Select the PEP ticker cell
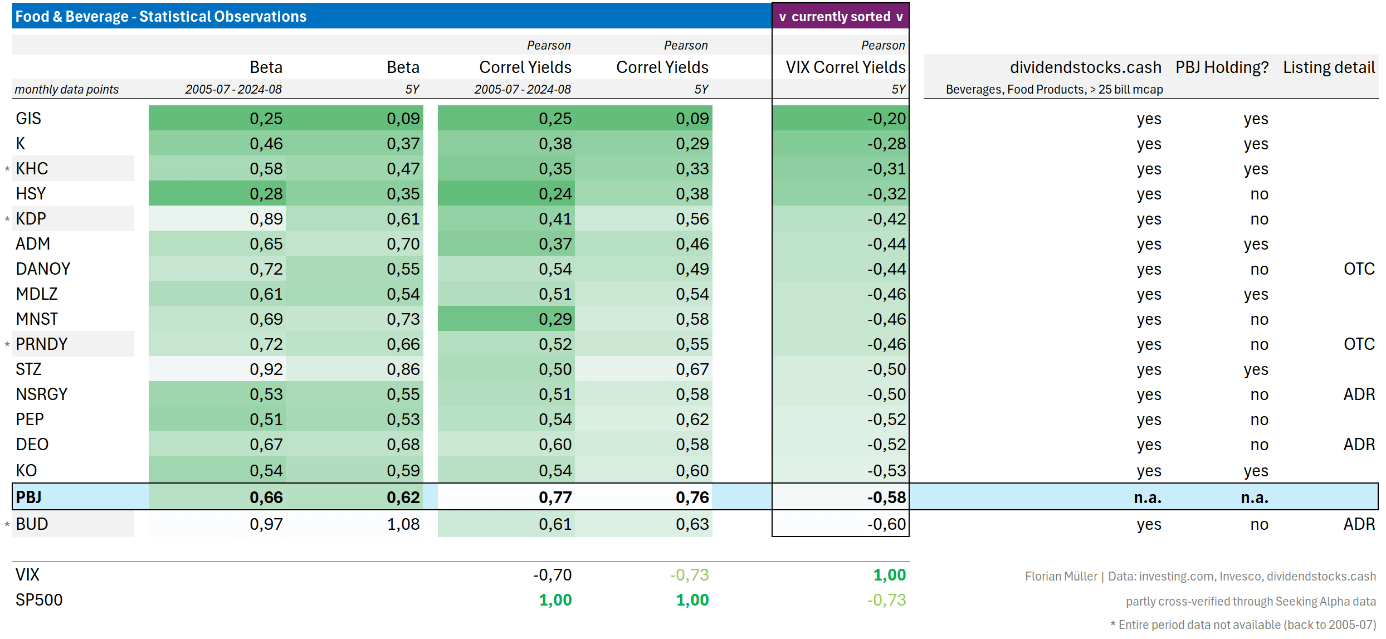This screenshot has width=1386, height=639. pyautogui.click(x=30, y=419)
